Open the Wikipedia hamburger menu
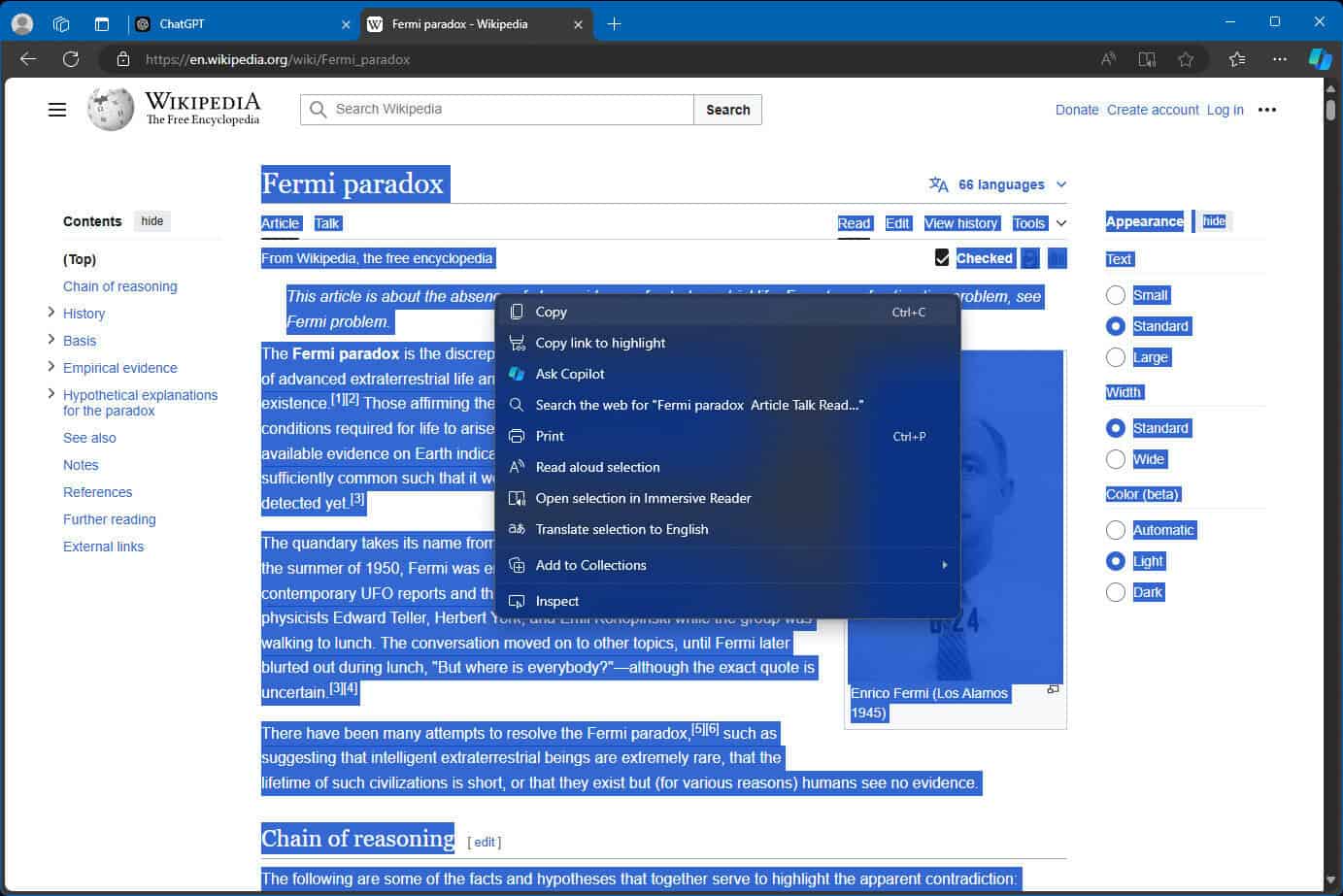 point(56,109)
